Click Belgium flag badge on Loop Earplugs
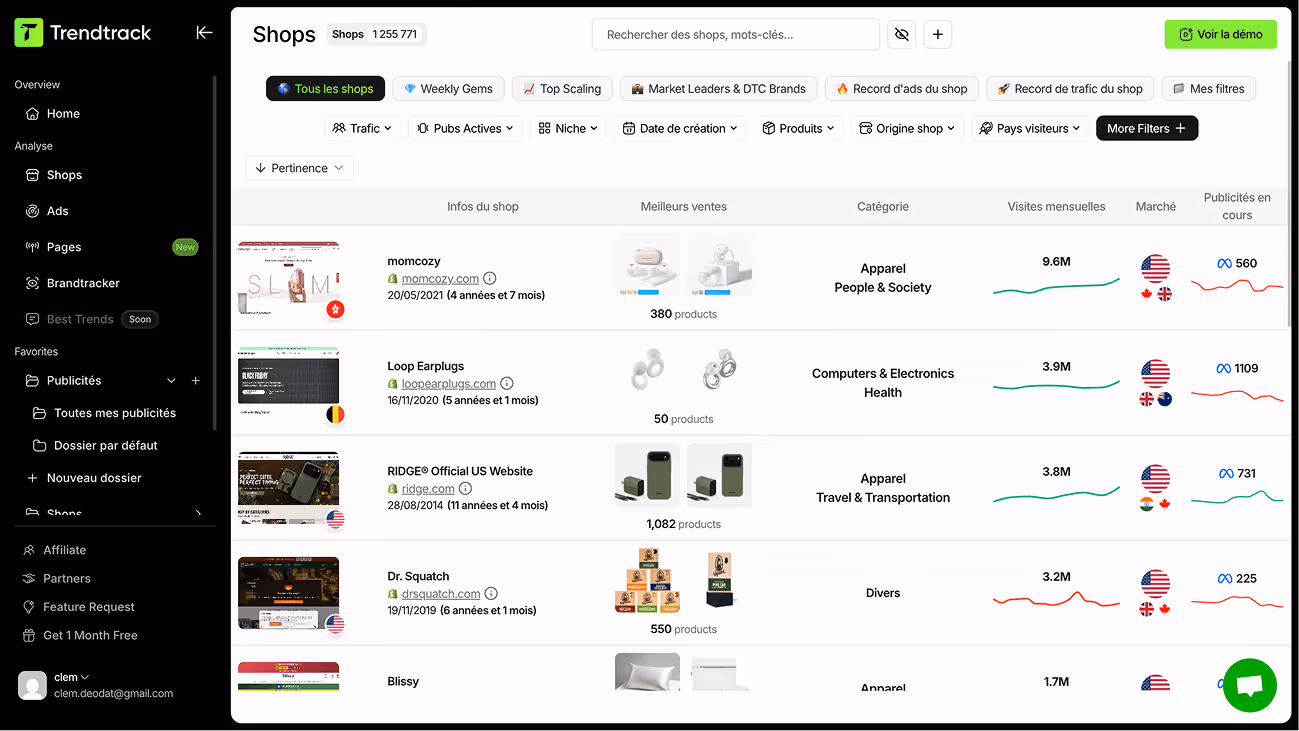 [x=336, y=414]
